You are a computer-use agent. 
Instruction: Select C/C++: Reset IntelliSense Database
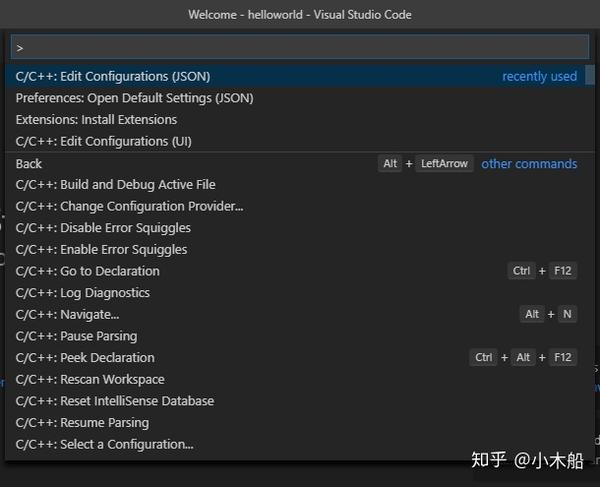[x=295, y=401]
